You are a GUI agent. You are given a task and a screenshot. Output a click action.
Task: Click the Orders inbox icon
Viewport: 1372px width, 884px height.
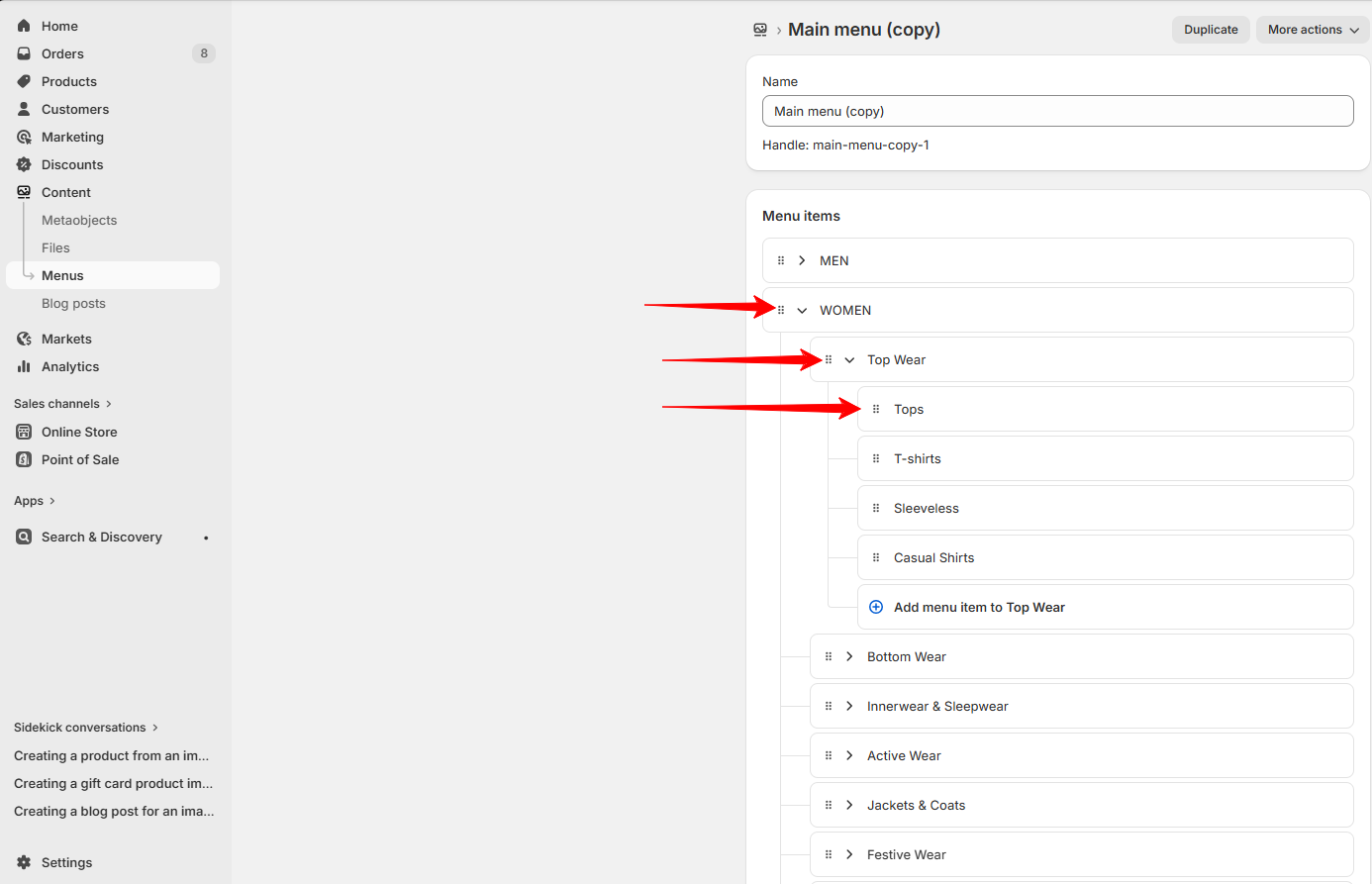(x=24, y=53)
